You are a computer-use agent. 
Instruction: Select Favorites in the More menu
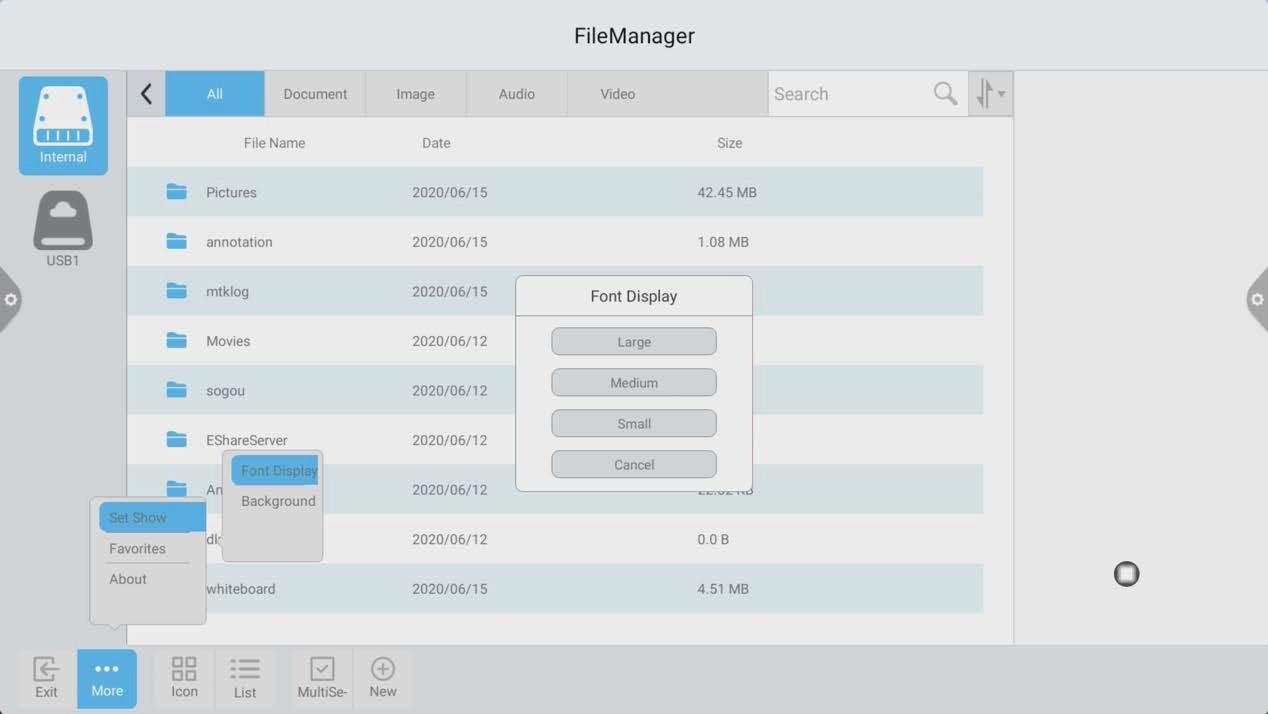[138, 548]
